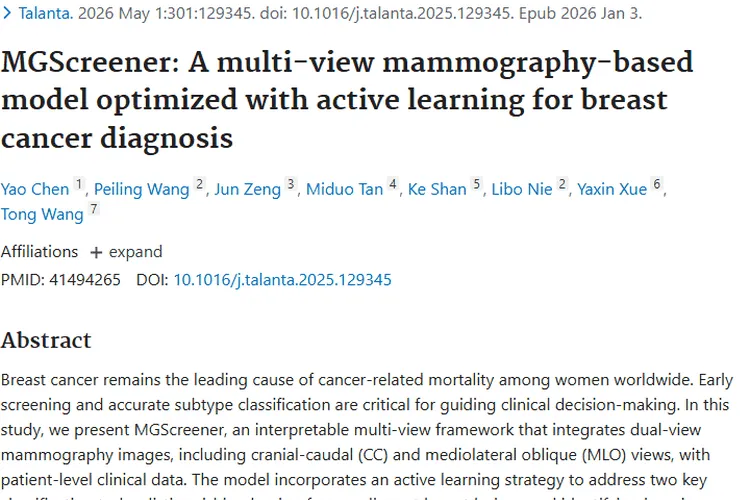Click affiliation superscript 6 after Yaxin Xue
This screenshot has height=500, width=750.
pyautogui.click(x=657, y=185)
